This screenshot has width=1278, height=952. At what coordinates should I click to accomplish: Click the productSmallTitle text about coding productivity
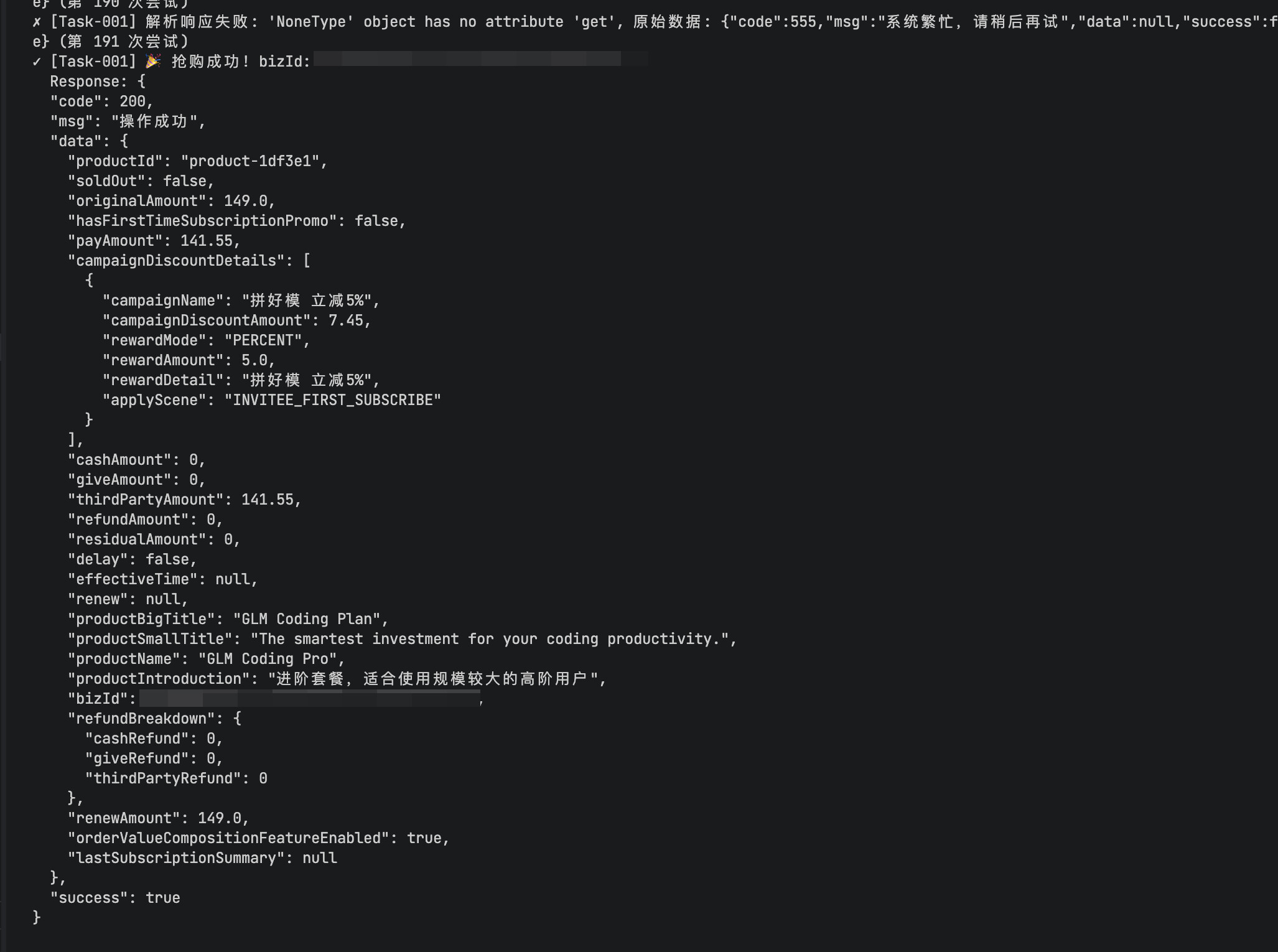point(490,639)
